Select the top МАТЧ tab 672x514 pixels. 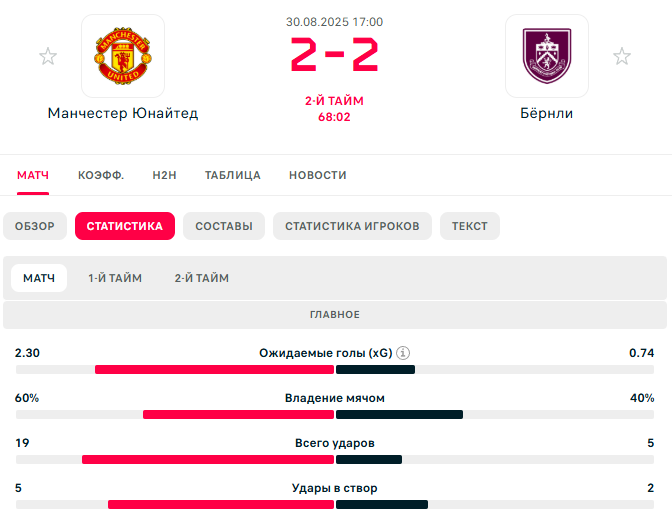tap(33, 175)
